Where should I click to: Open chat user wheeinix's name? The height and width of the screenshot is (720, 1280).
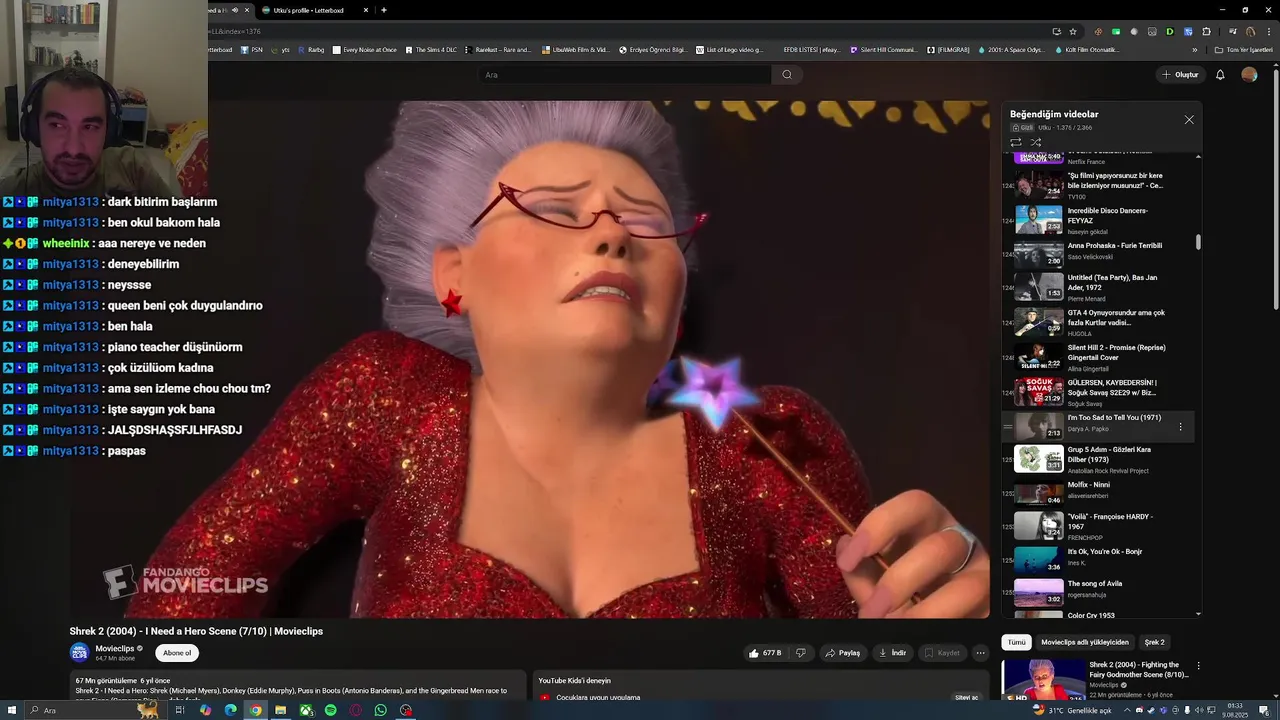[x=65, y=243]
